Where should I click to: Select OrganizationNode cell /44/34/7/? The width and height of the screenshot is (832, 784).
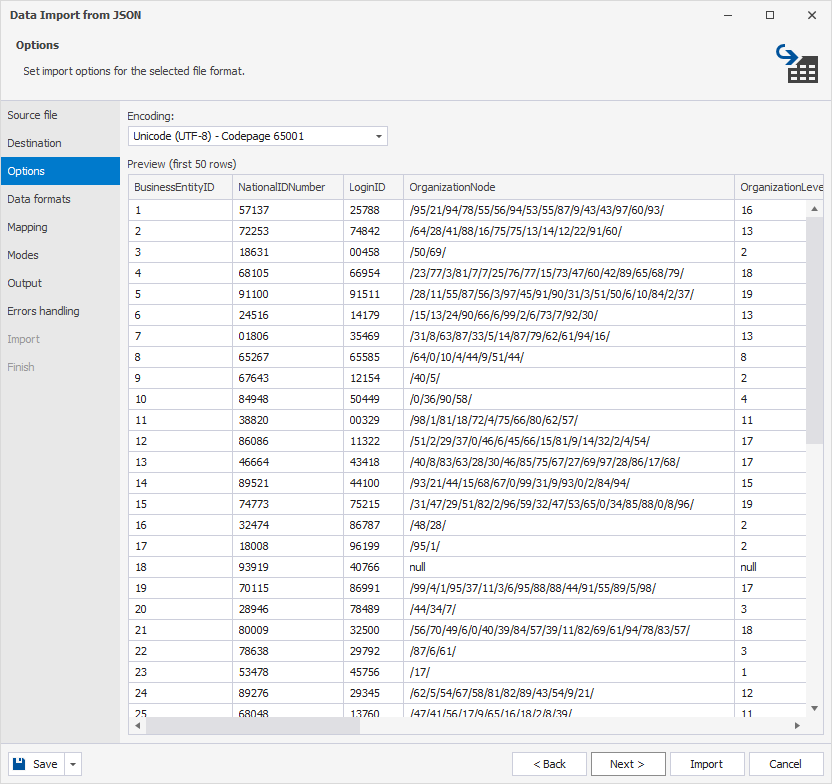point(569,609)
